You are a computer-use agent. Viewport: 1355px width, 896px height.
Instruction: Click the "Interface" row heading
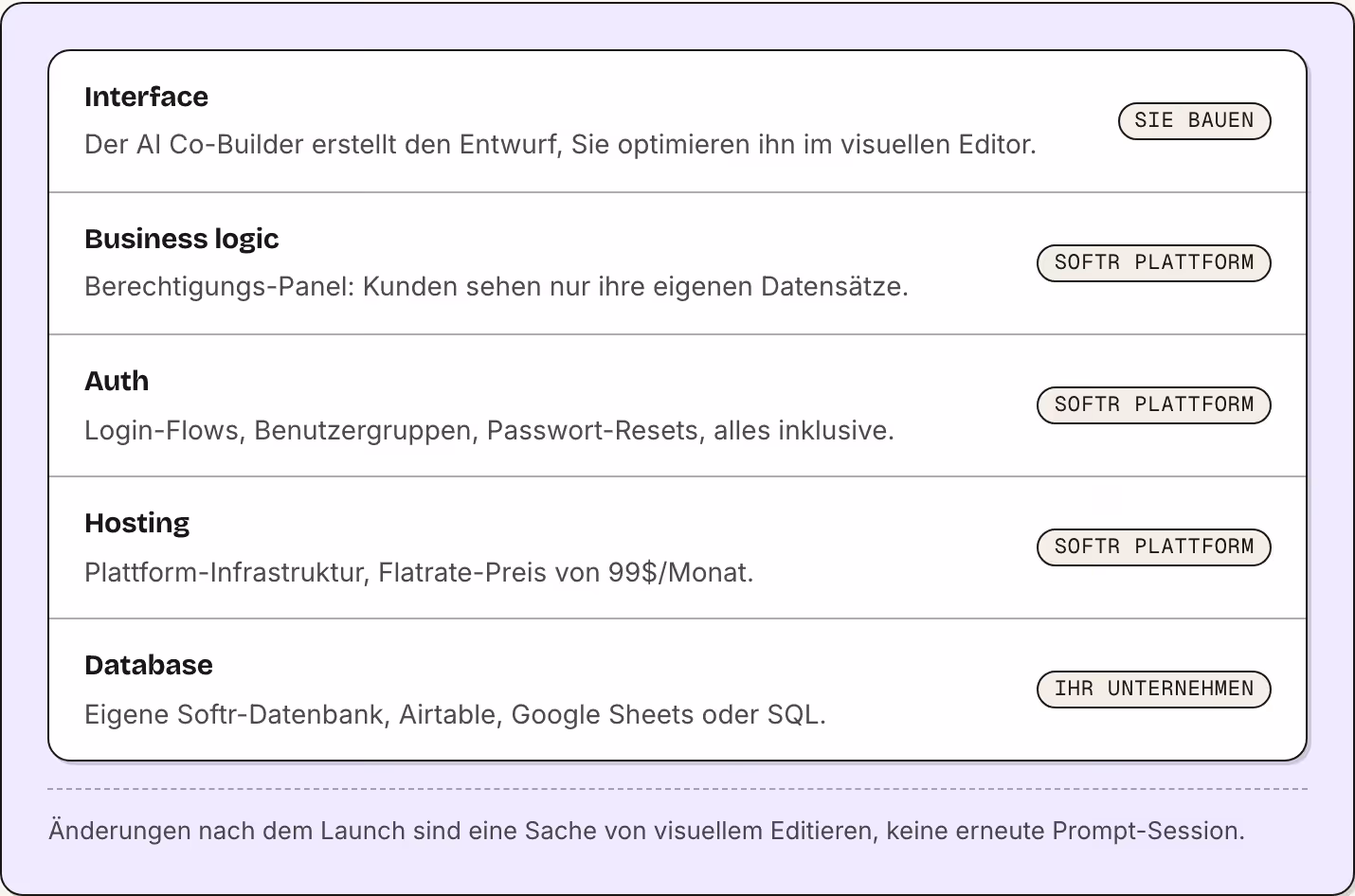(x=146, y=97)
